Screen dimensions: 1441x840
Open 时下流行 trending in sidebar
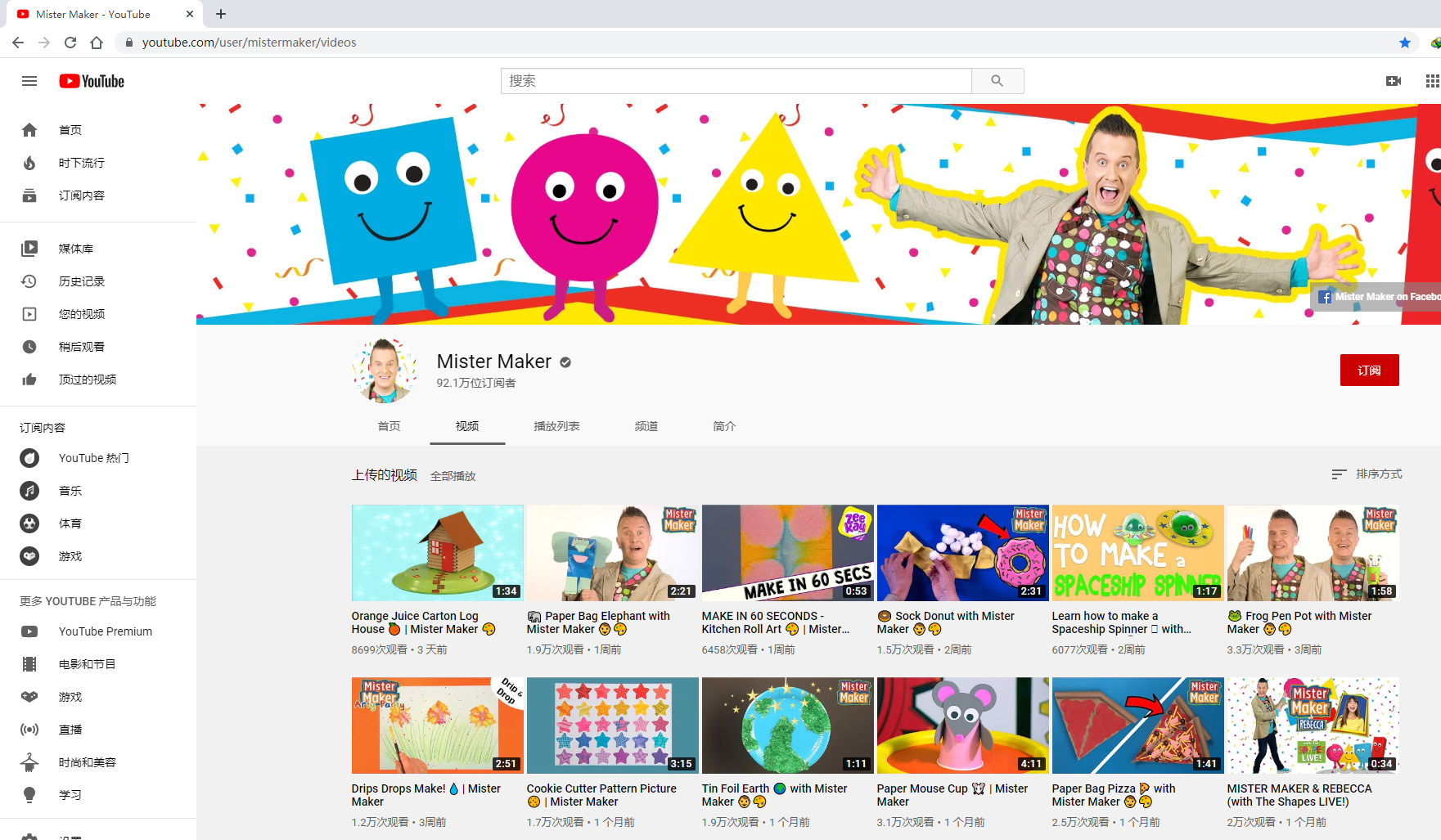click(98, 163)
